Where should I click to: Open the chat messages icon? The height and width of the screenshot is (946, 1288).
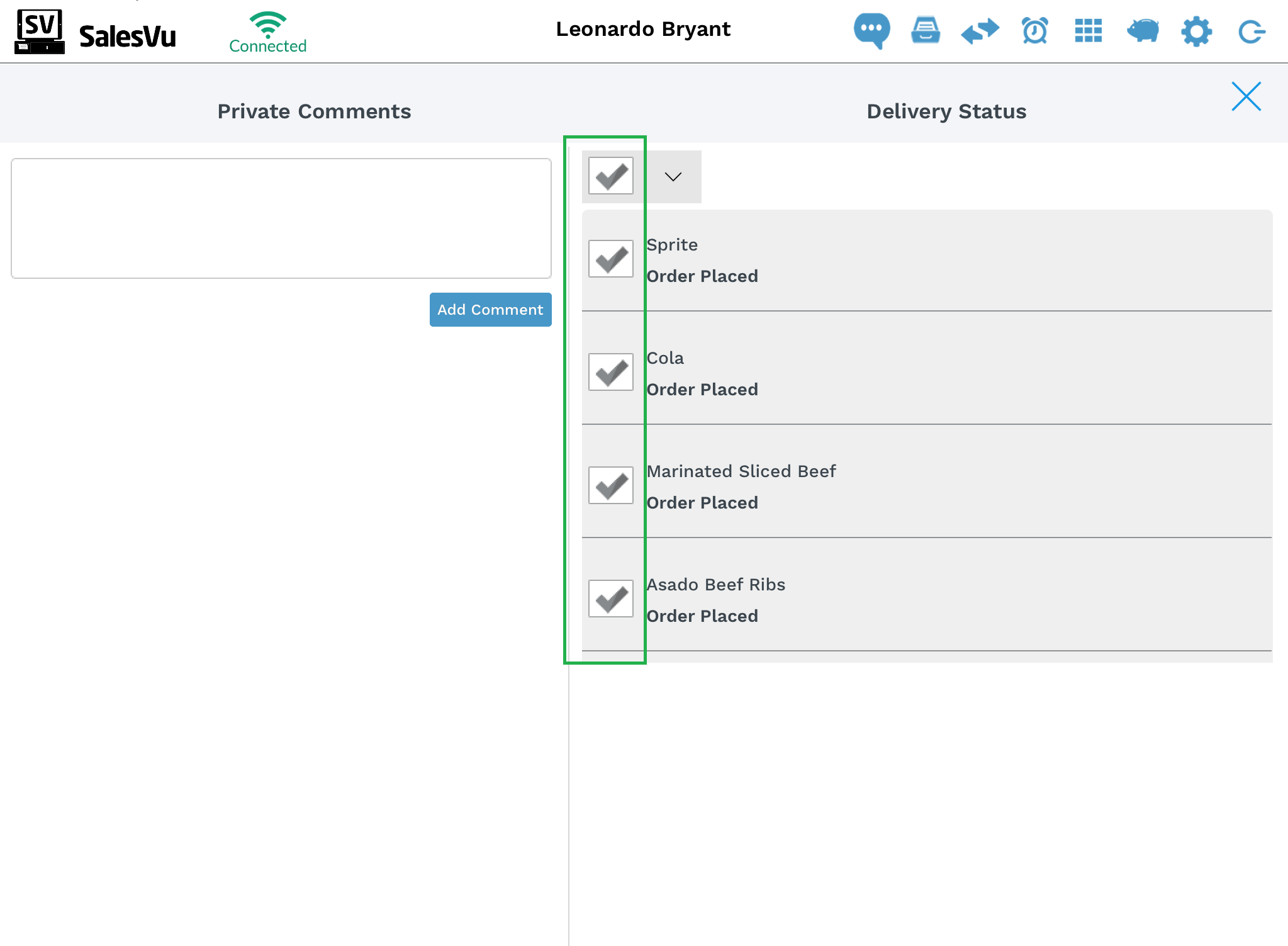pos(871,30)
